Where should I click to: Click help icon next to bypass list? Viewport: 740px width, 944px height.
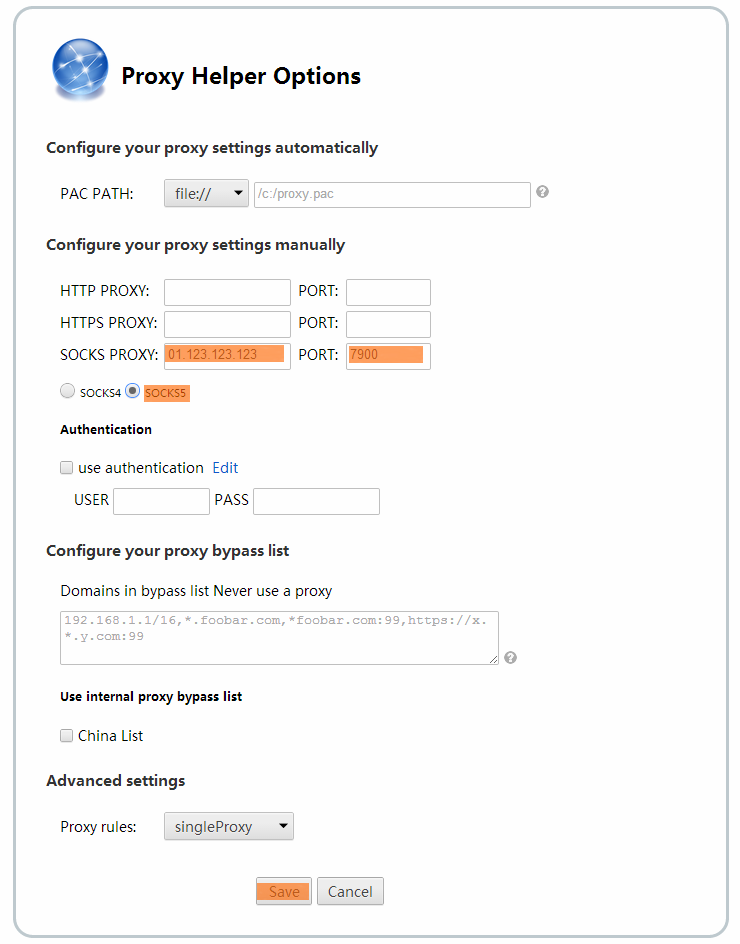(510, 657)
